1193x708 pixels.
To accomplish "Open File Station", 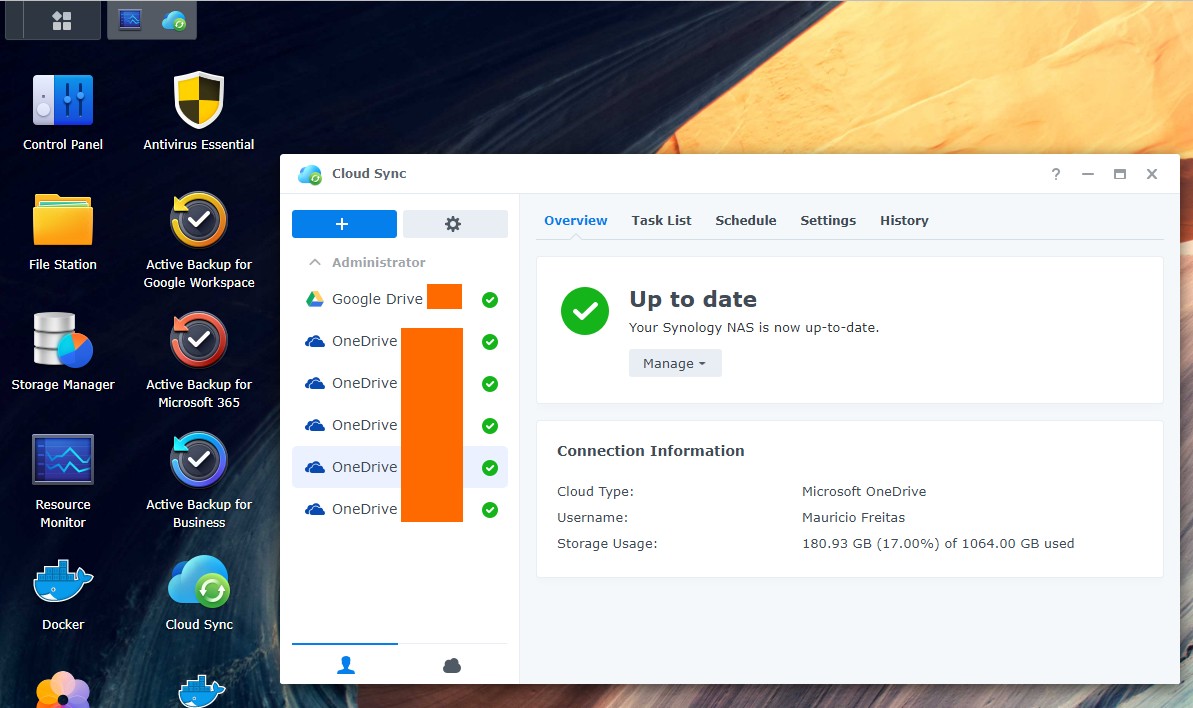I will tap(63, 221).
